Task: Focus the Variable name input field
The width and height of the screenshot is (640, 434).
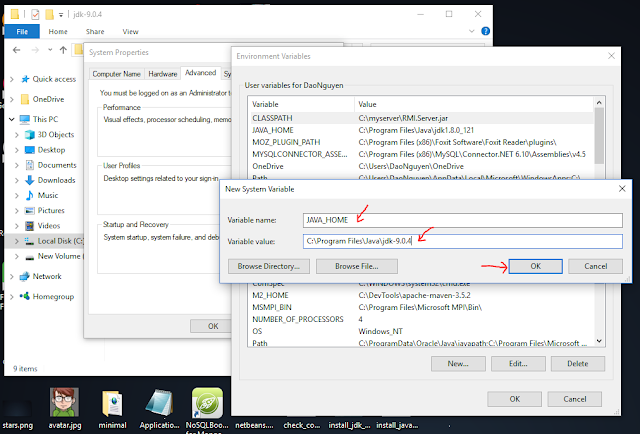Action: (462, 220)
